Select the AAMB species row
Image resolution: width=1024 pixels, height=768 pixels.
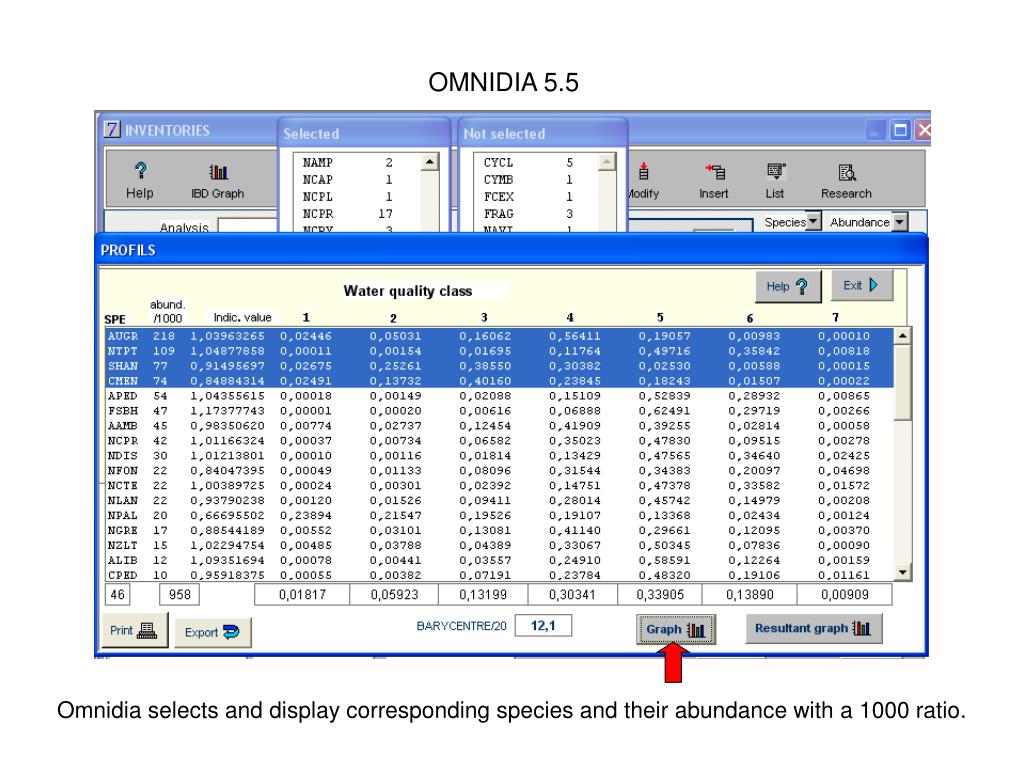click(500, 426)
